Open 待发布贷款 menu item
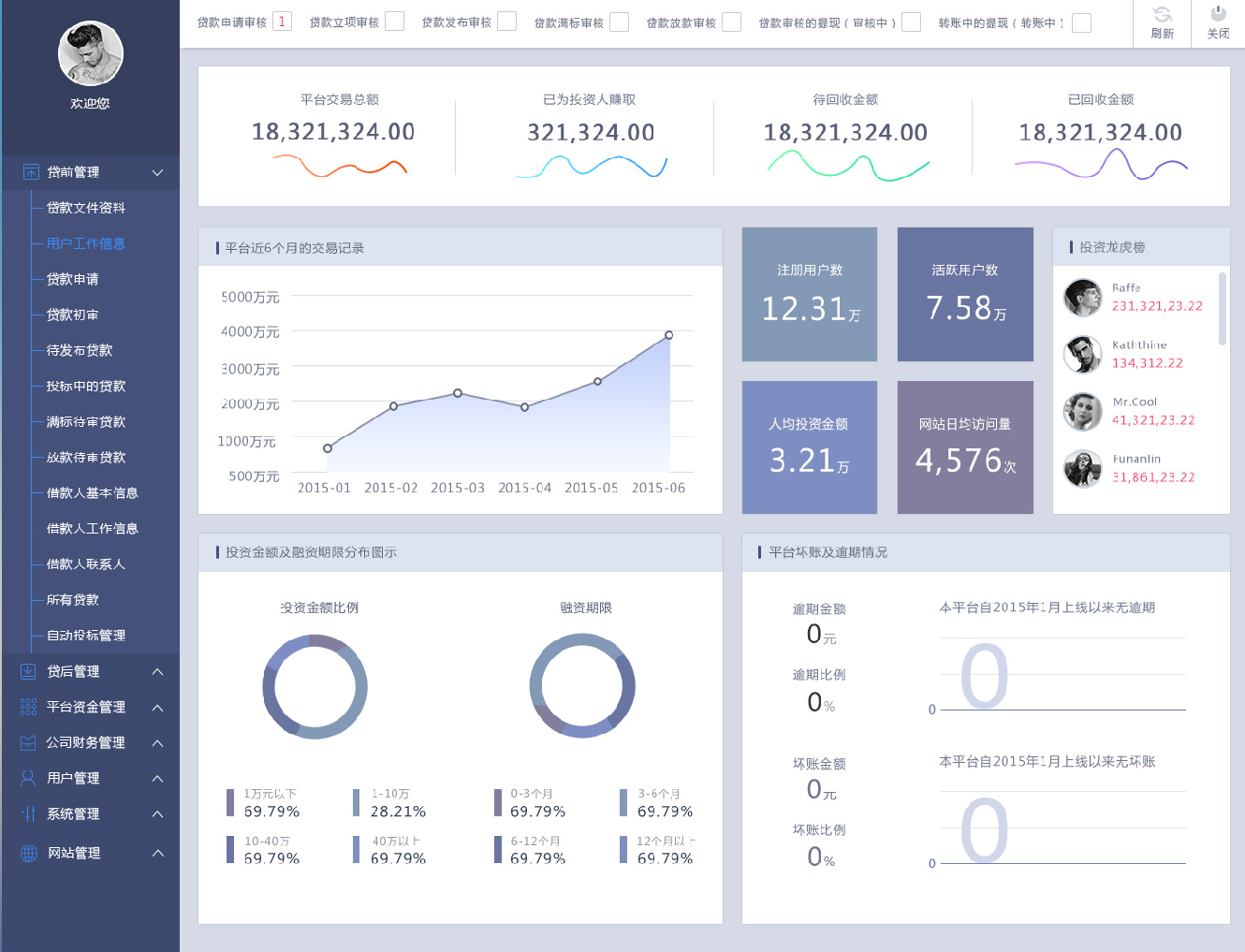This screenshot has height=952, width=1245. [80, 350]
